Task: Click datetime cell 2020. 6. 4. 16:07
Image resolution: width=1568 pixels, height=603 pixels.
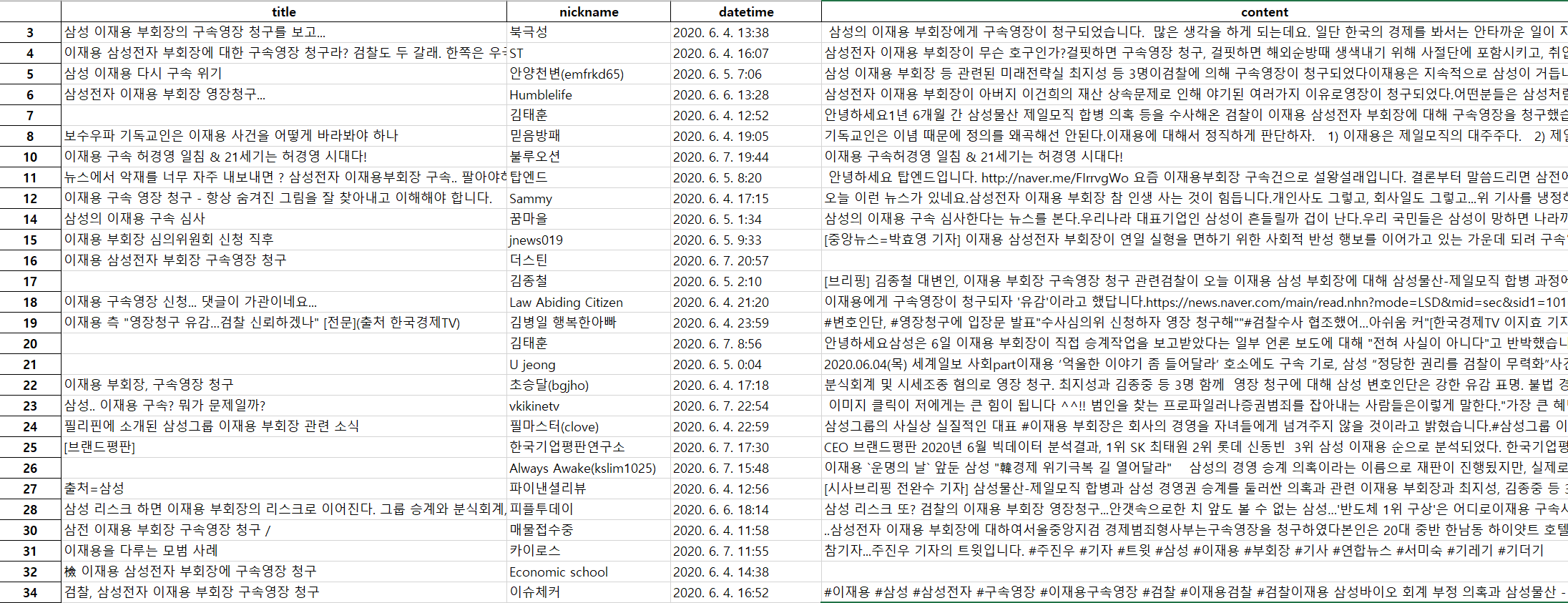Action: [x=746, y=53]
